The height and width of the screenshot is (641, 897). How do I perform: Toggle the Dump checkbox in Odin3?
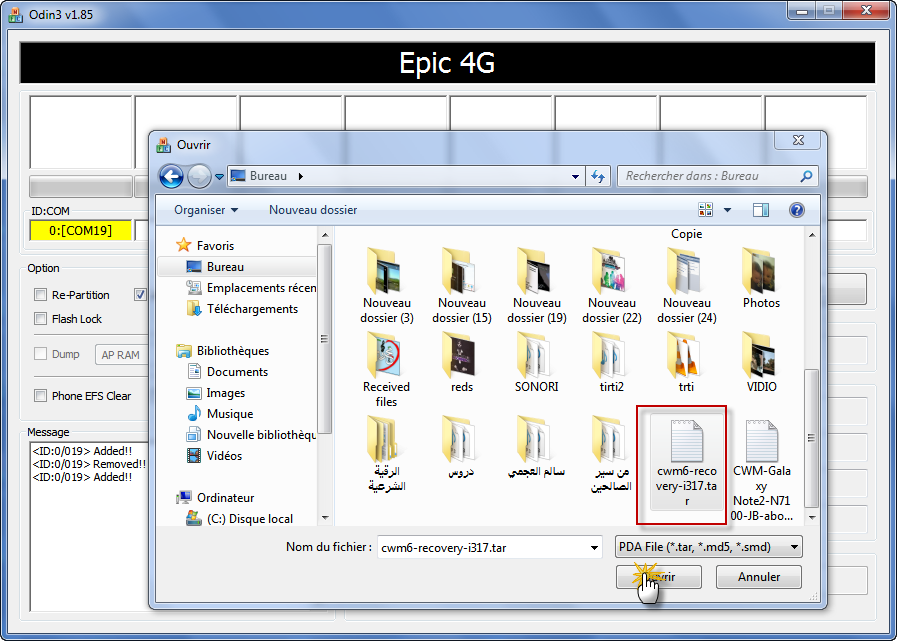coord(40,354)
